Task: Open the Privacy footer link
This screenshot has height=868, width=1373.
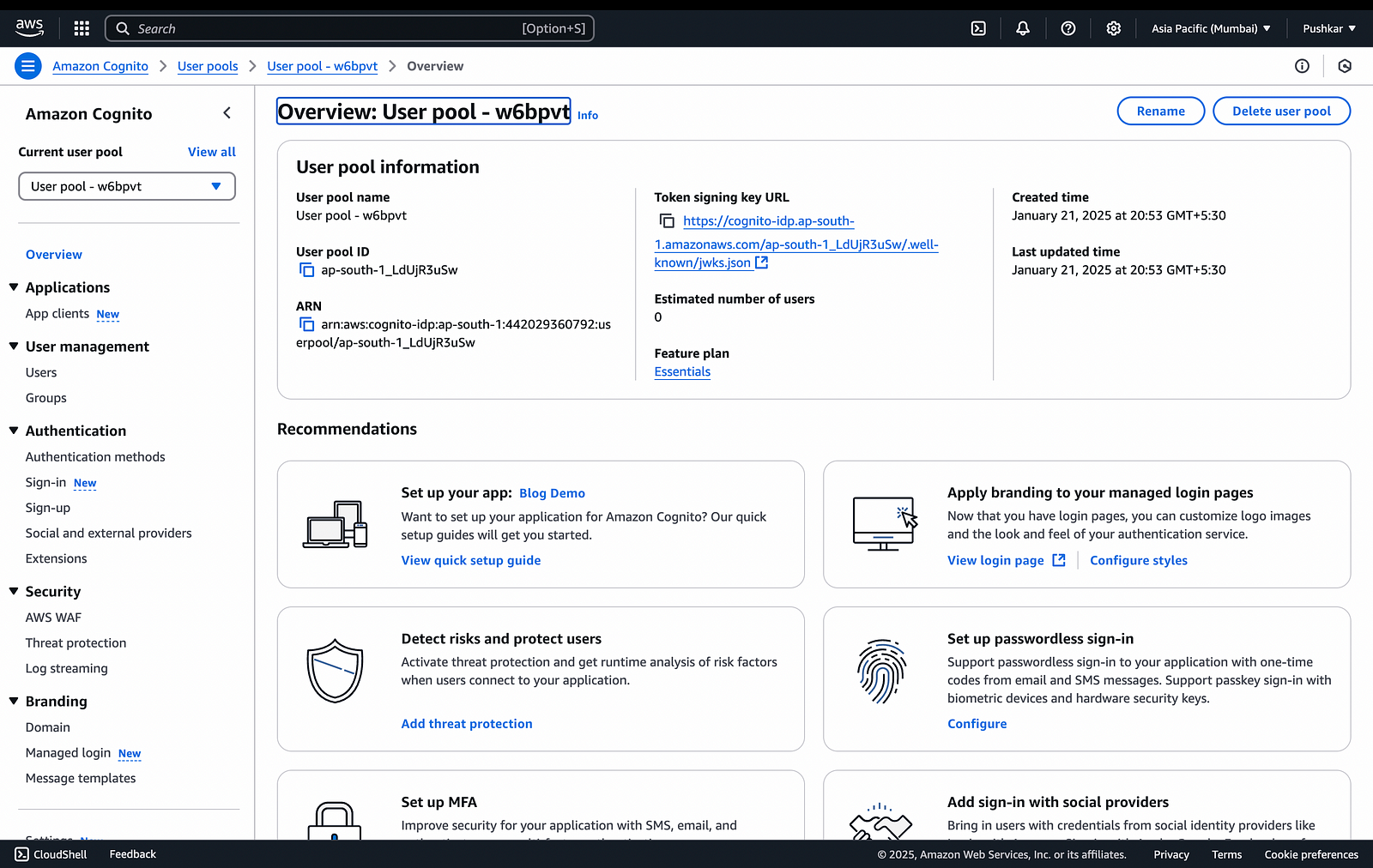Action: [1171, 854]
